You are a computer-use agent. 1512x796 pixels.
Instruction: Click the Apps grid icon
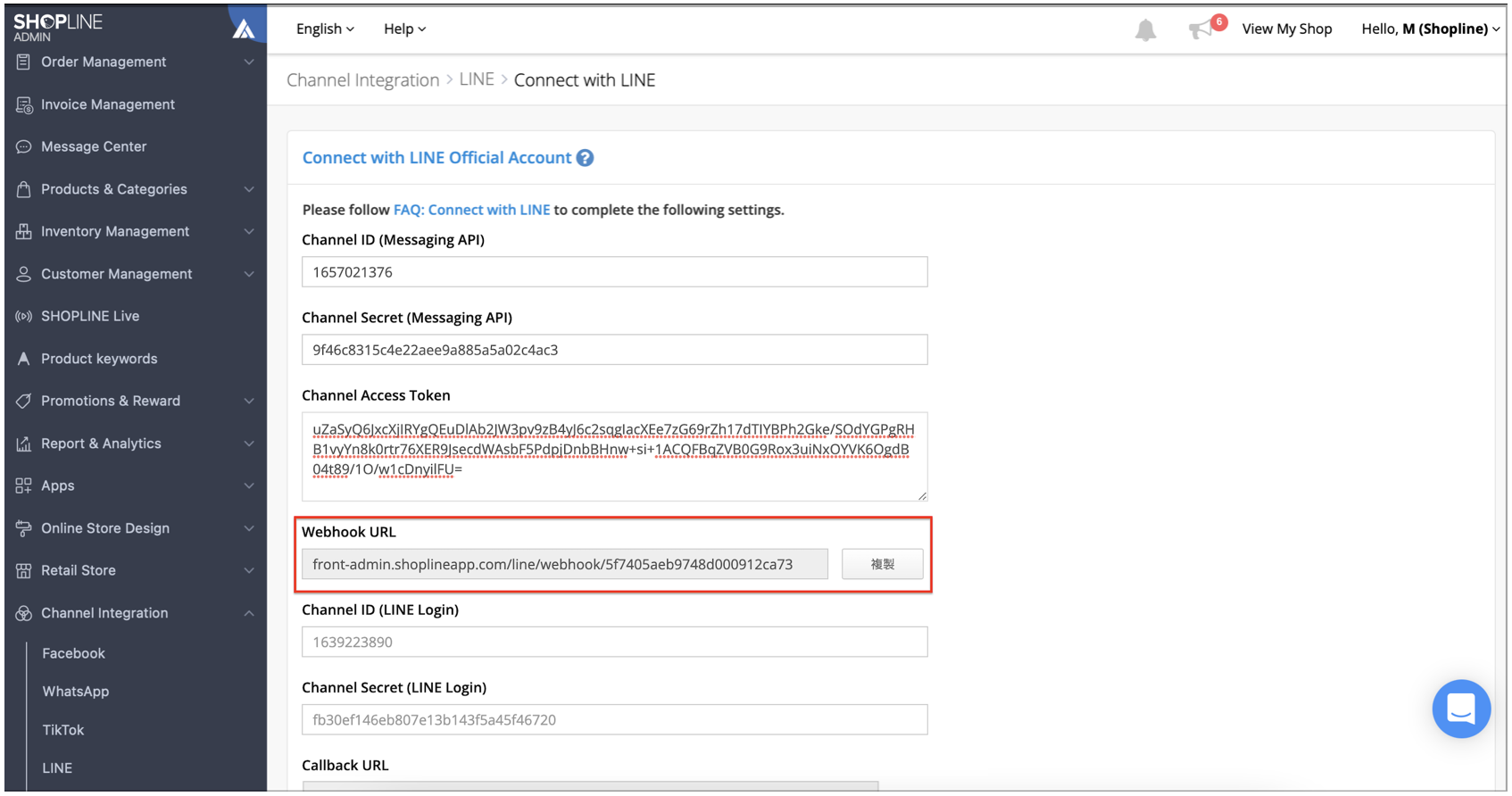click(23, 485)
